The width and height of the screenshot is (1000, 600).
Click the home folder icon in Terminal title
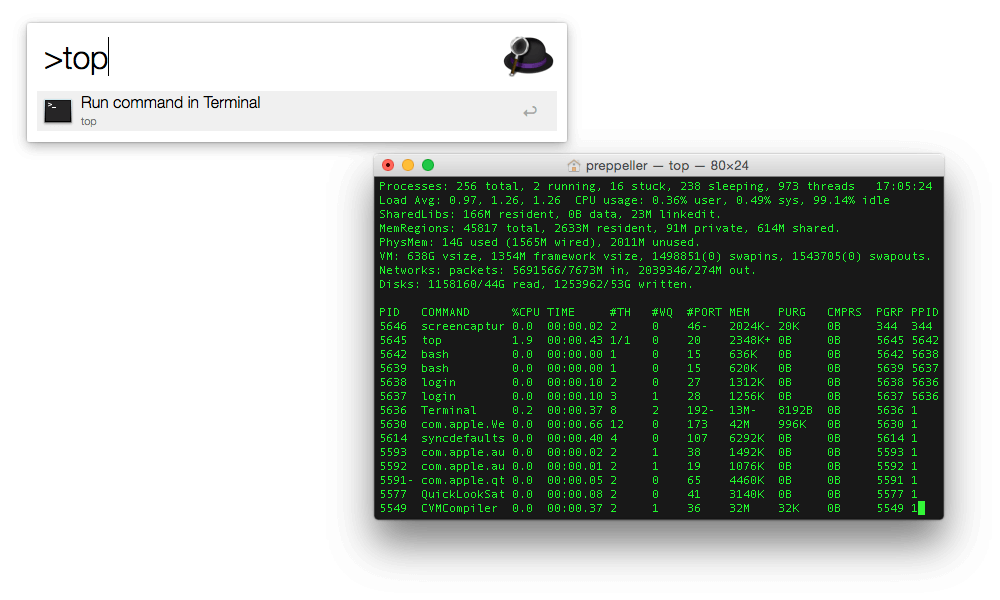pyautogui.click(x=574, y=166)
